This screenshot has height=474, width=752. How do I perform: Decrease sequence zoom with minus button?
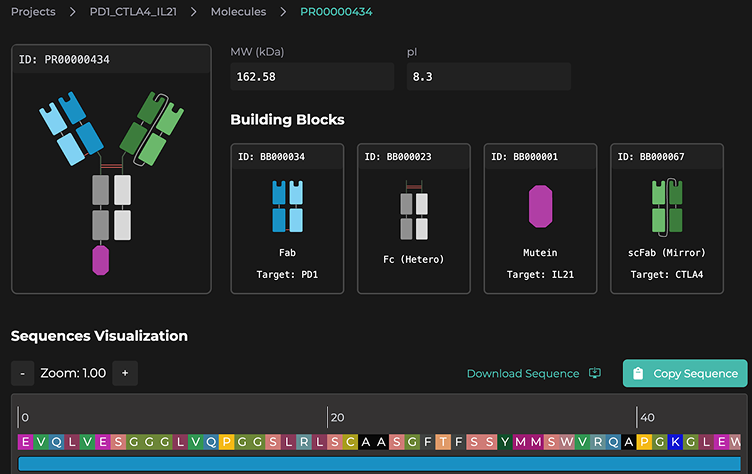(x=23, y=373)
